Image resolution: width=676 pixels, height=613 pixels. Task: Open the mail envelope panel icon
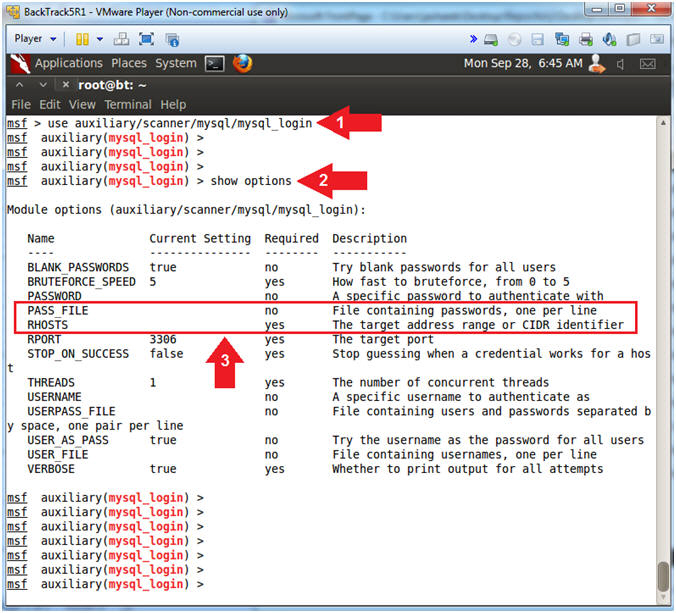[648, 64]
